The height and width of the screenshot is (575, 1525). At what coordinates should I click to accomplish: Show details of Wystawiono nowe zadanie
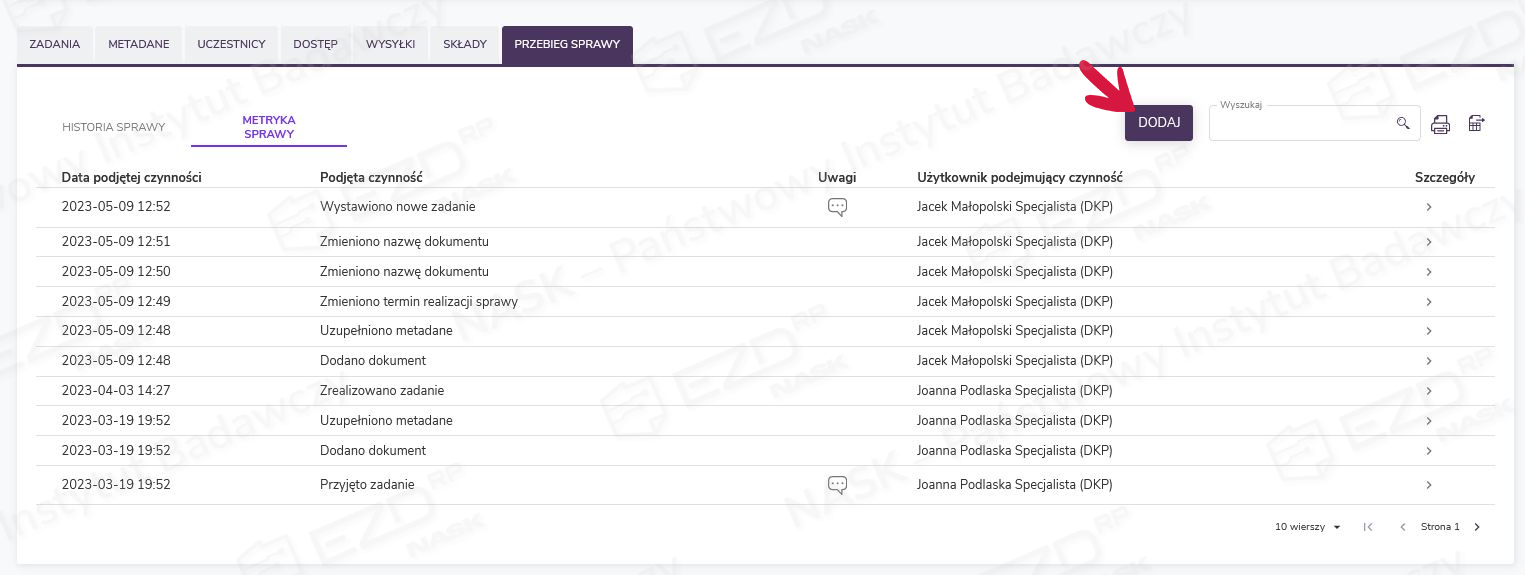[1429, 207]
